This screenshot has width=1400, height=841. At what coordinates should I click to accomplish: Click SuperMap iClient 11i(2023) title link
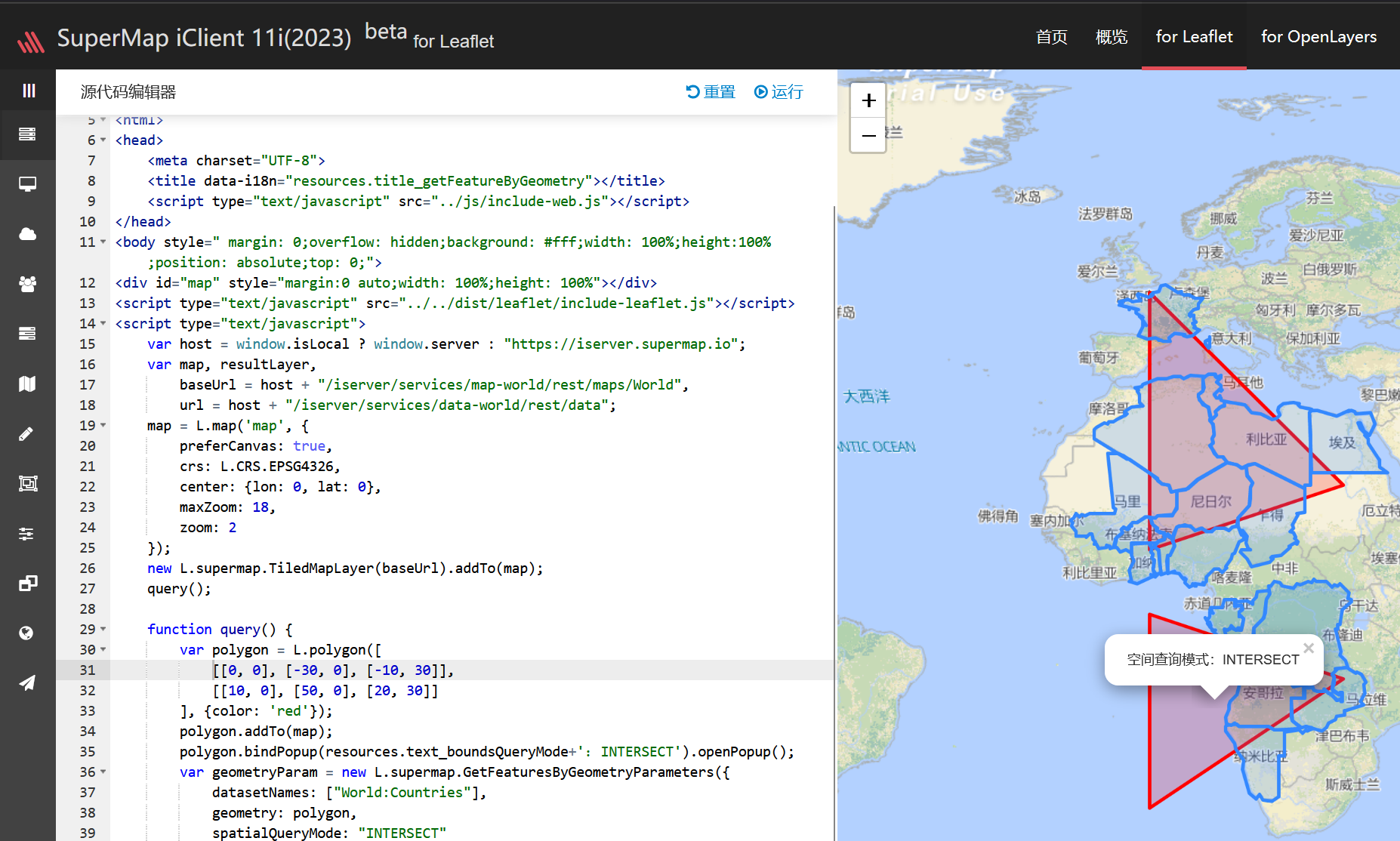pos(204,38)
